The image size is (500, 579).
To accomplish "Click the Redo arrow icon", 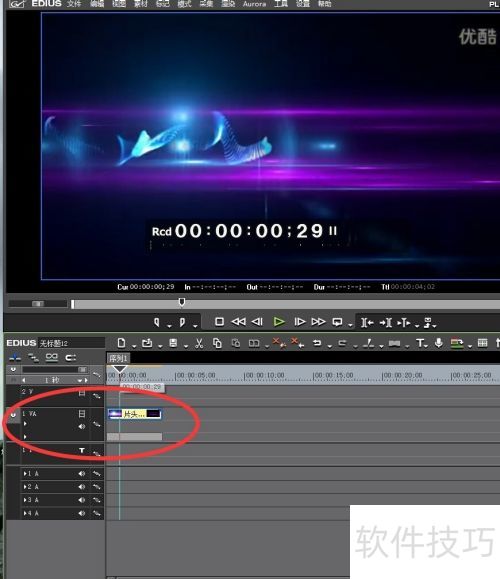I will (342, 343).
